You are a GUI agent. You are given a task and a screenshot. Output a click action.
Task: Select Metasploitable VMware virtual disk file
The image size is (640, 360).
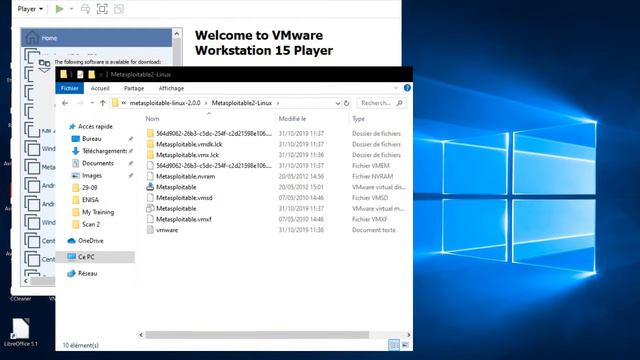(x=176, y=187)
